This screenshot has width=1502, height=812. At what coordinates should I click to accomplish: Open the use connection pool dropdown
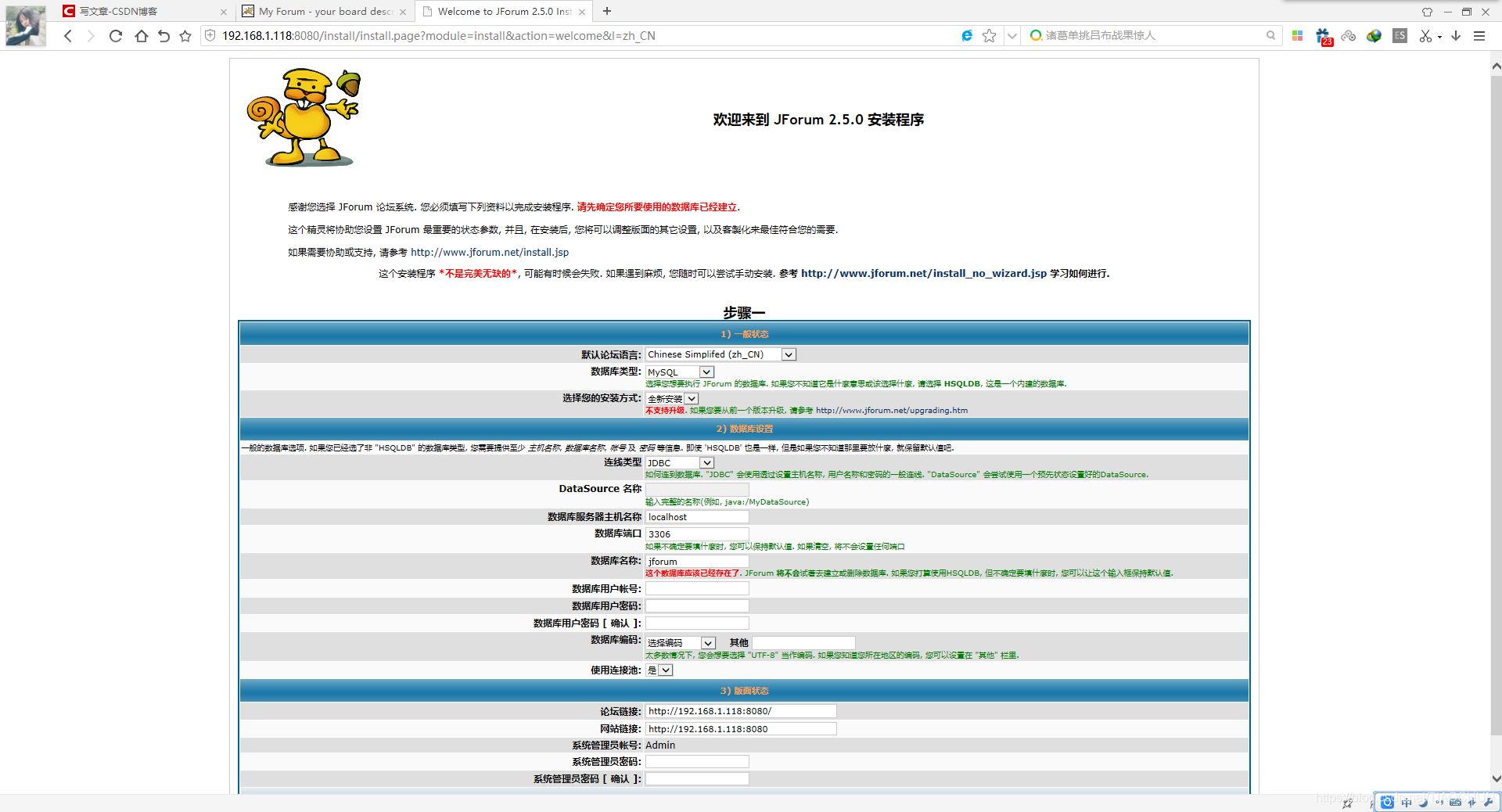659,670
